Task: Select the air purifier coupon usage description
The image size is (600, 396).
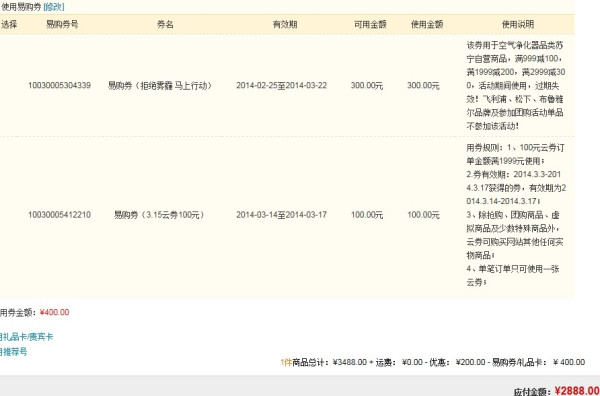Action: point(515,86)
